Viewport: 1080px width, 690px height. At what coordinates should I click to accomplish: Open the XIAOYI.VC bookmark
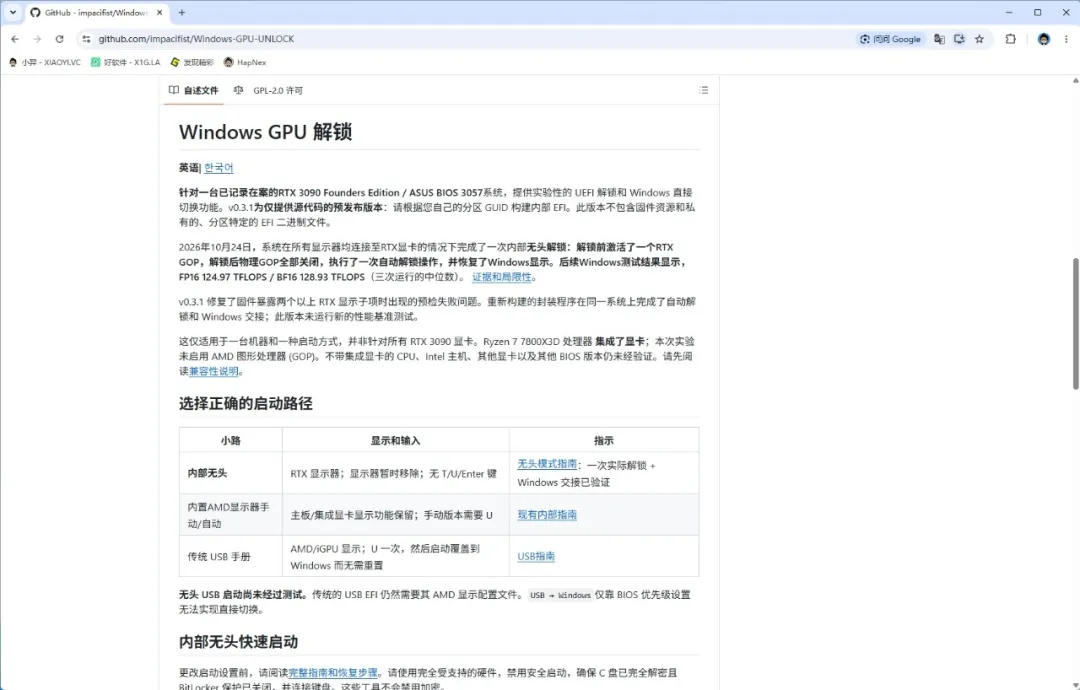coord(45,62)
